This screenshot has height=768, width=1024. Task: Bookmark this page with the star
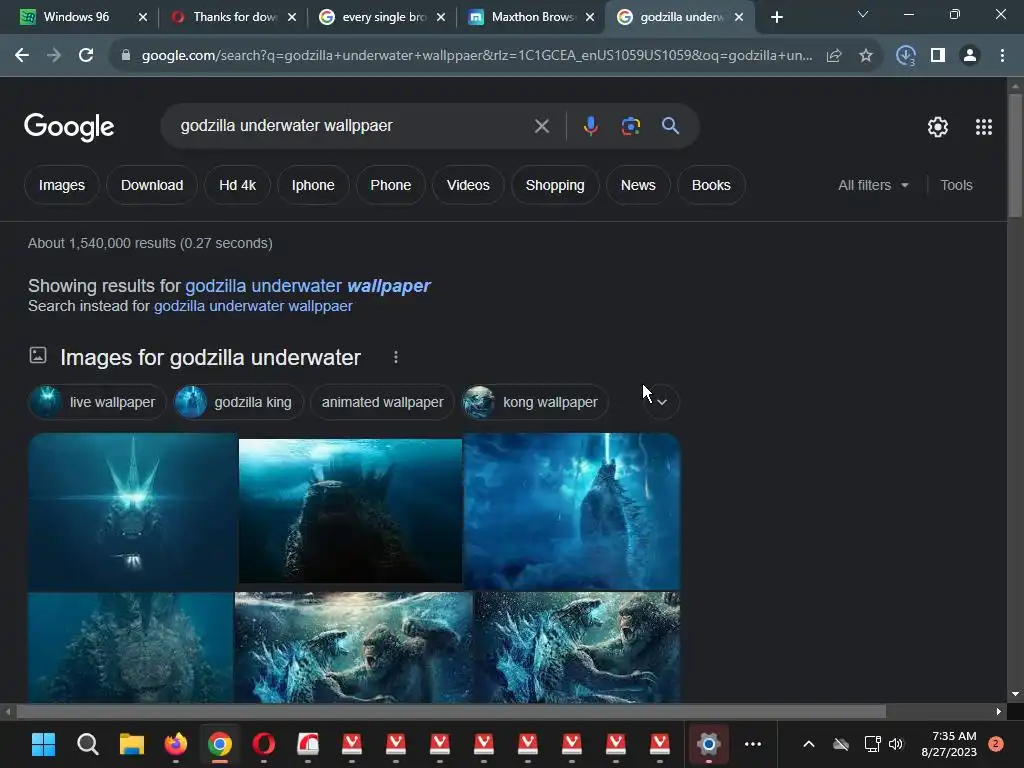pyautogui.click(x=865, y=56)
